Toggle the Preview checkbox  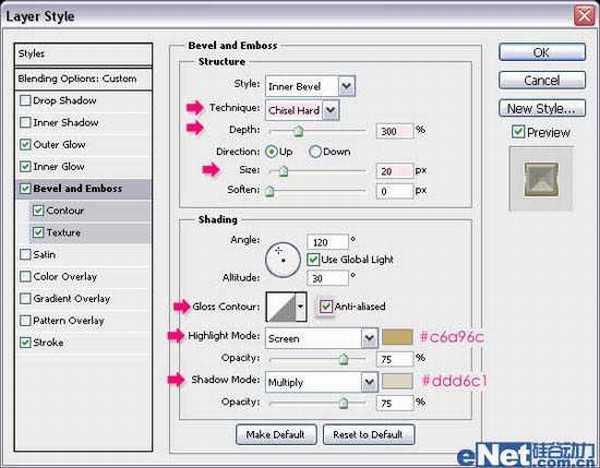[517, 132]
